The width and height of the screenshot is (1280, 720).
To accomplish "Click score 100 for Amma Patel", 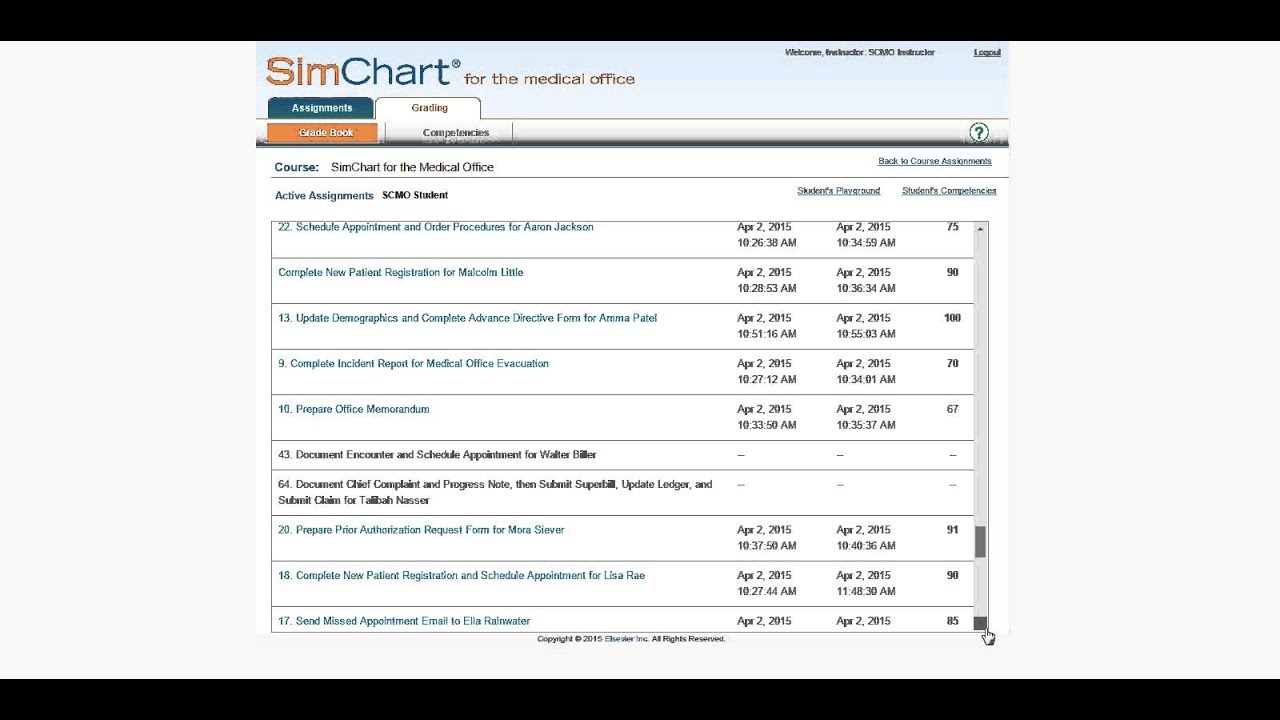I will pos(952,318).
